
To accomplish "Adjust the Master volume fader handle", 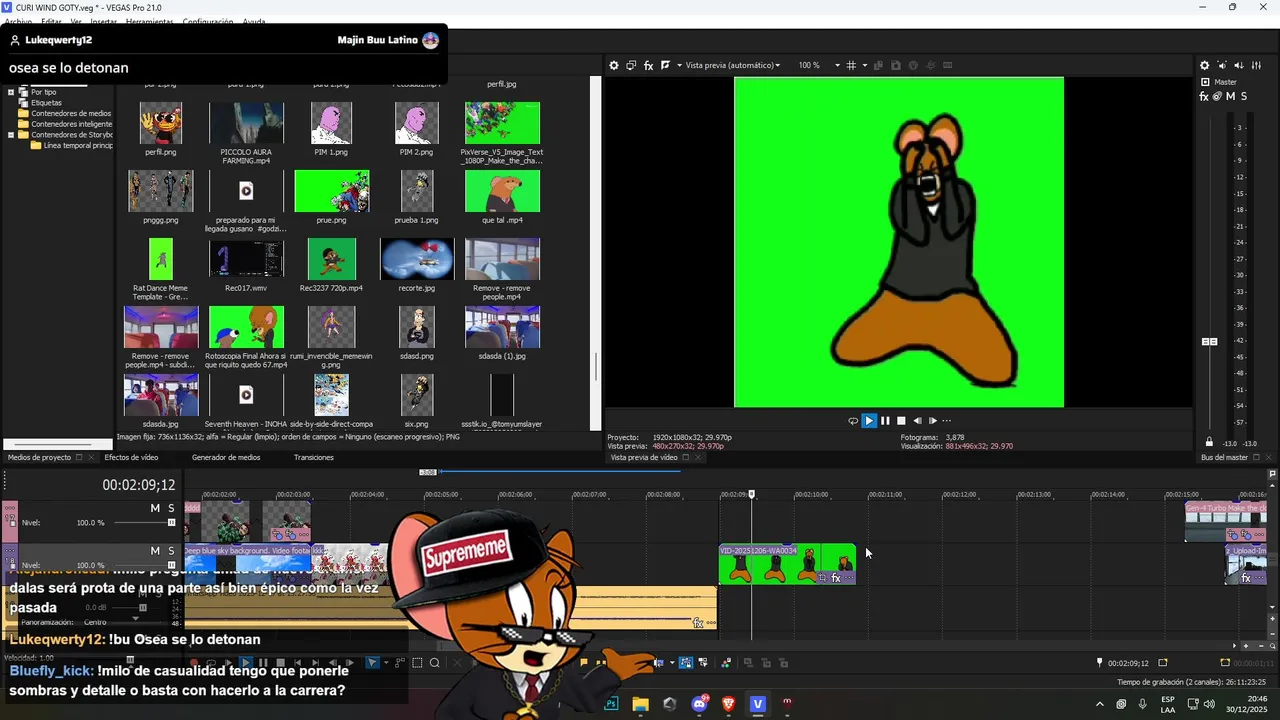I will tap(1209, 341).
